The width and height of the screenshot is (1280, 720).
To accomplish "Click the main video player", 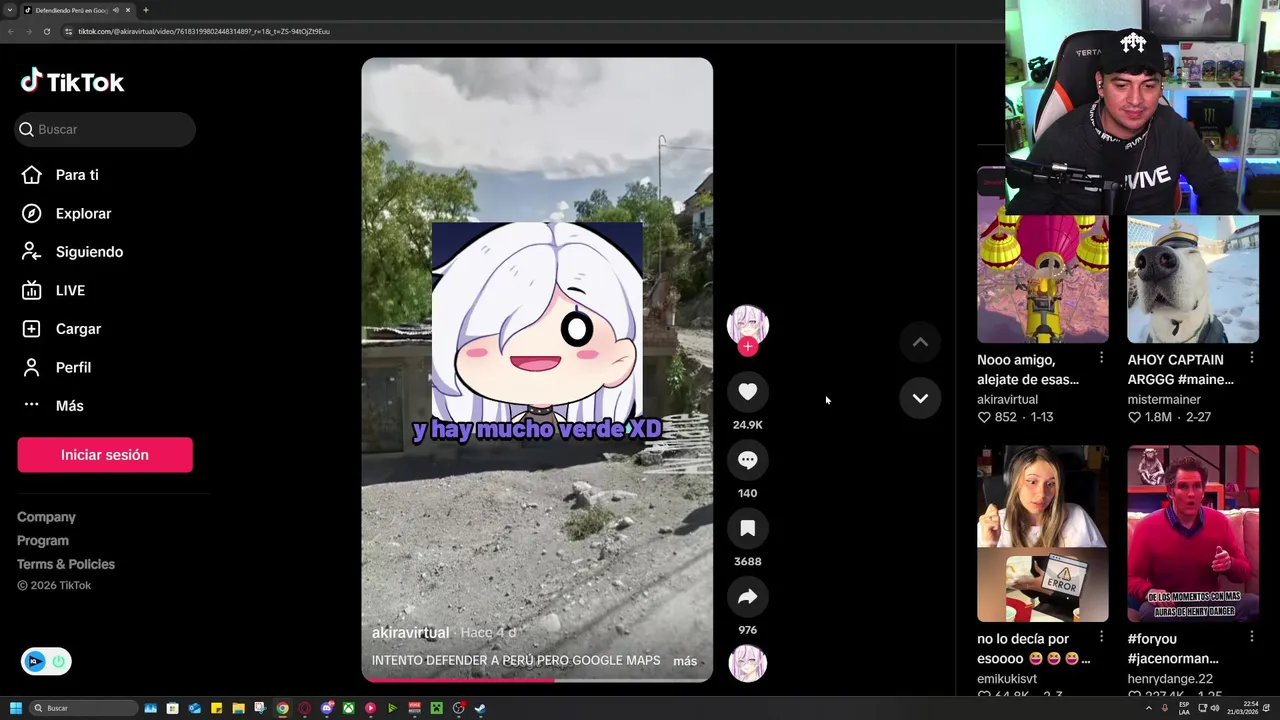I will [537, 370].
